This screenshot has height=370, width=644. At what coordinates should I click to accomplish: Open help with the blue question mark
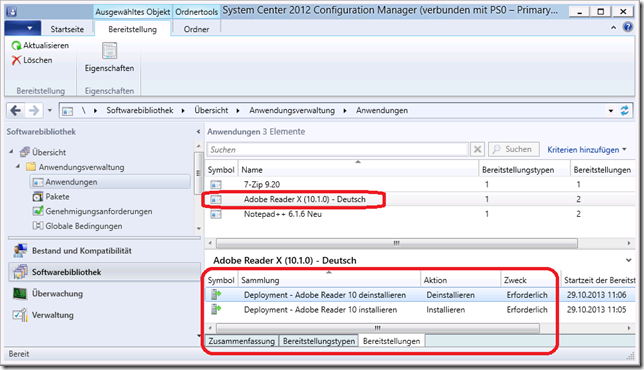tap(628, 27)
